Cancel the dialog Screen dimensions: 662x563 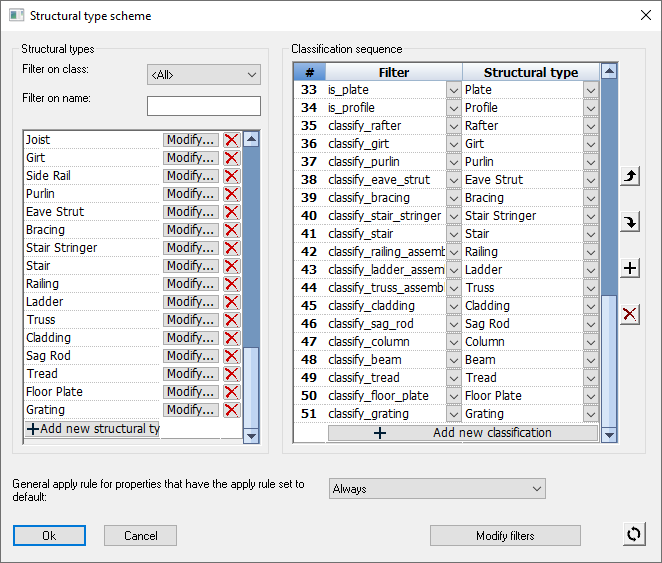click(x=140, y=535)
